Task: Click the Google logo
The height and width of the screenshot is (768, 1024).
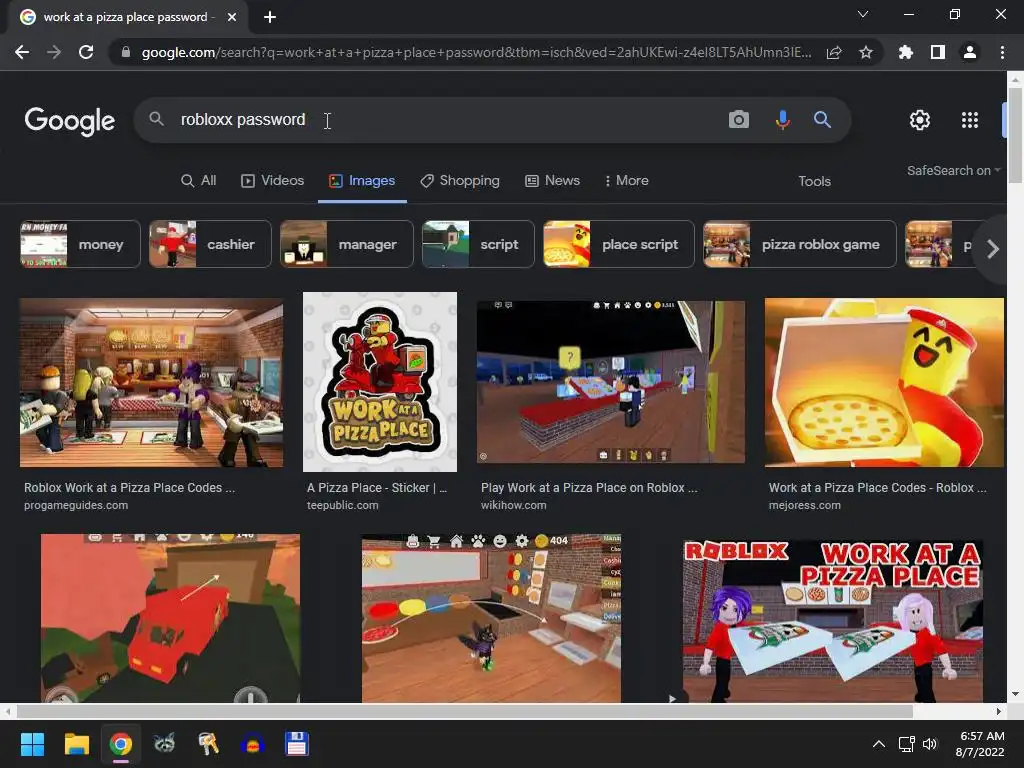Action: (x=70, y=121)
